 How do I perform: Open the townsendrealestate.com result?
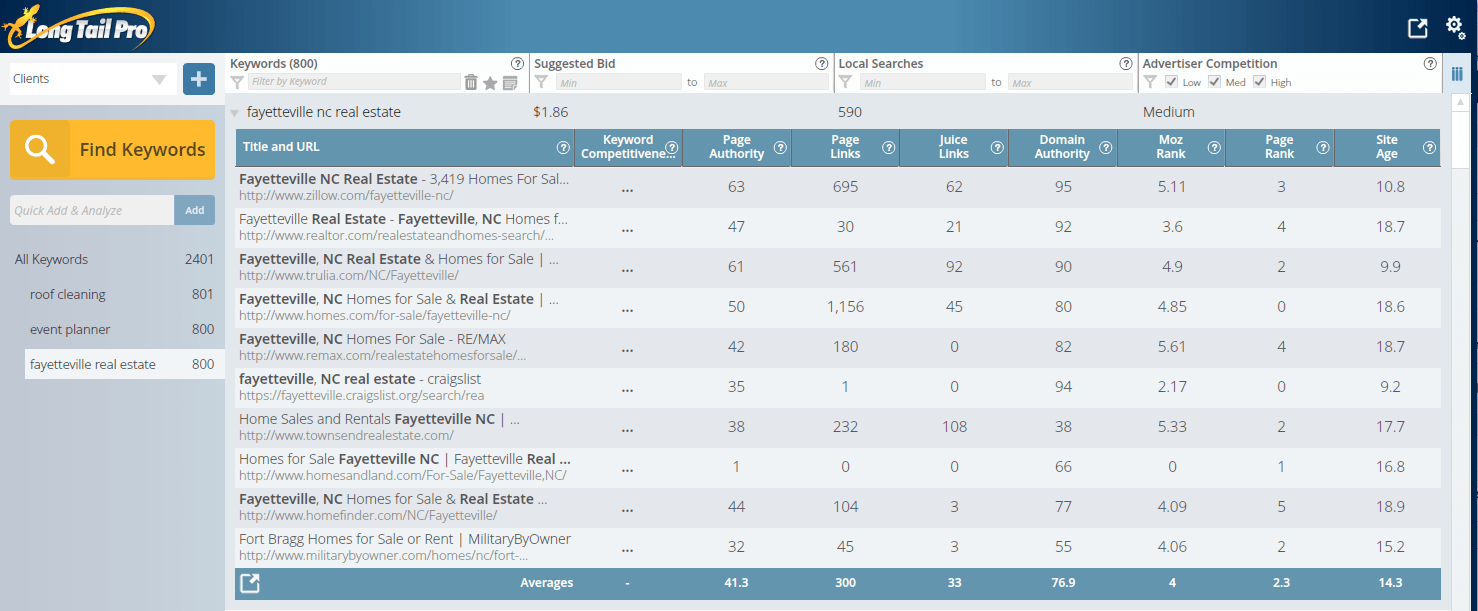[x=380, y=427]
